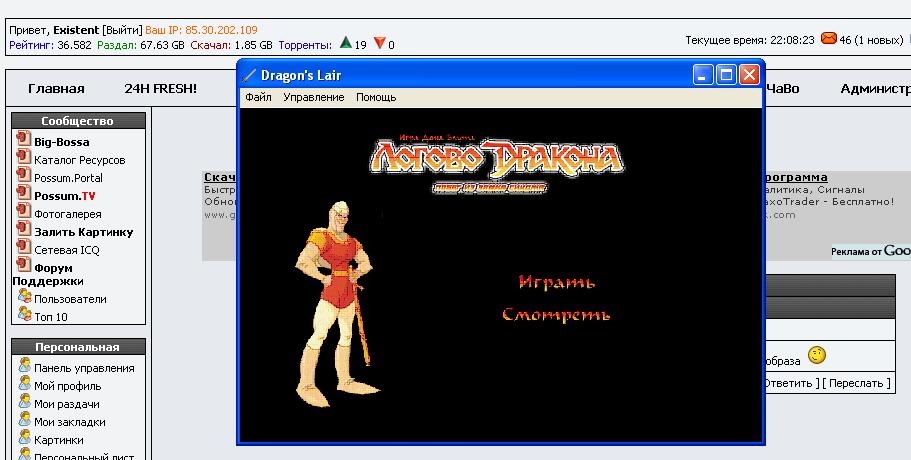Open Каталог Ресурсов in the sidebar
The height and width of the screenshot is (460, 911).
coord(80,160)
